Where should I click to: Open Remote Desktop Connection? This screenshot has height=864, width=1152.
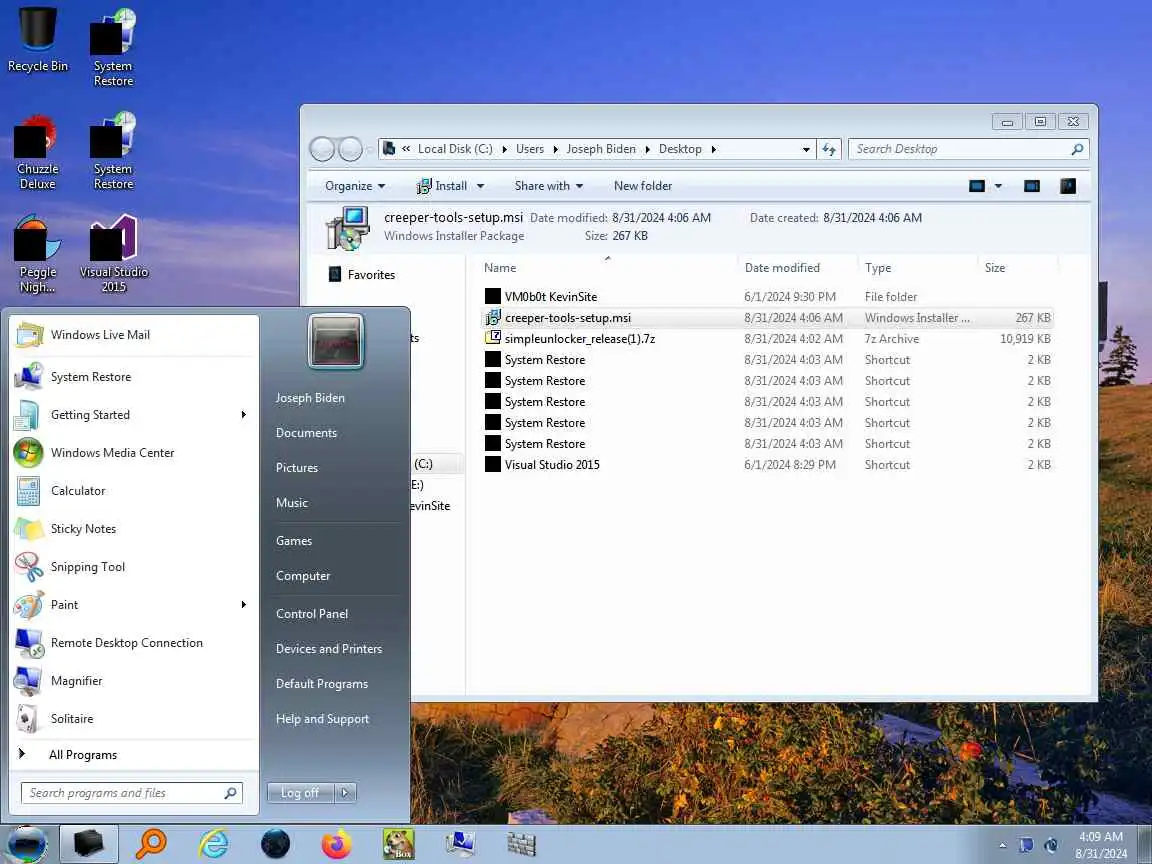pos(134,643)
